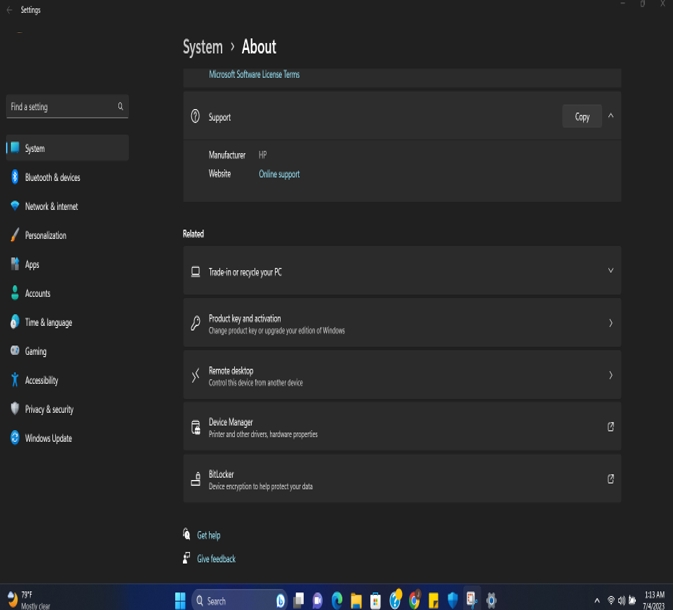Click Device Manager external-link icon
The height and width of the screenshot is (610, 674).
[x=610, y=426]
